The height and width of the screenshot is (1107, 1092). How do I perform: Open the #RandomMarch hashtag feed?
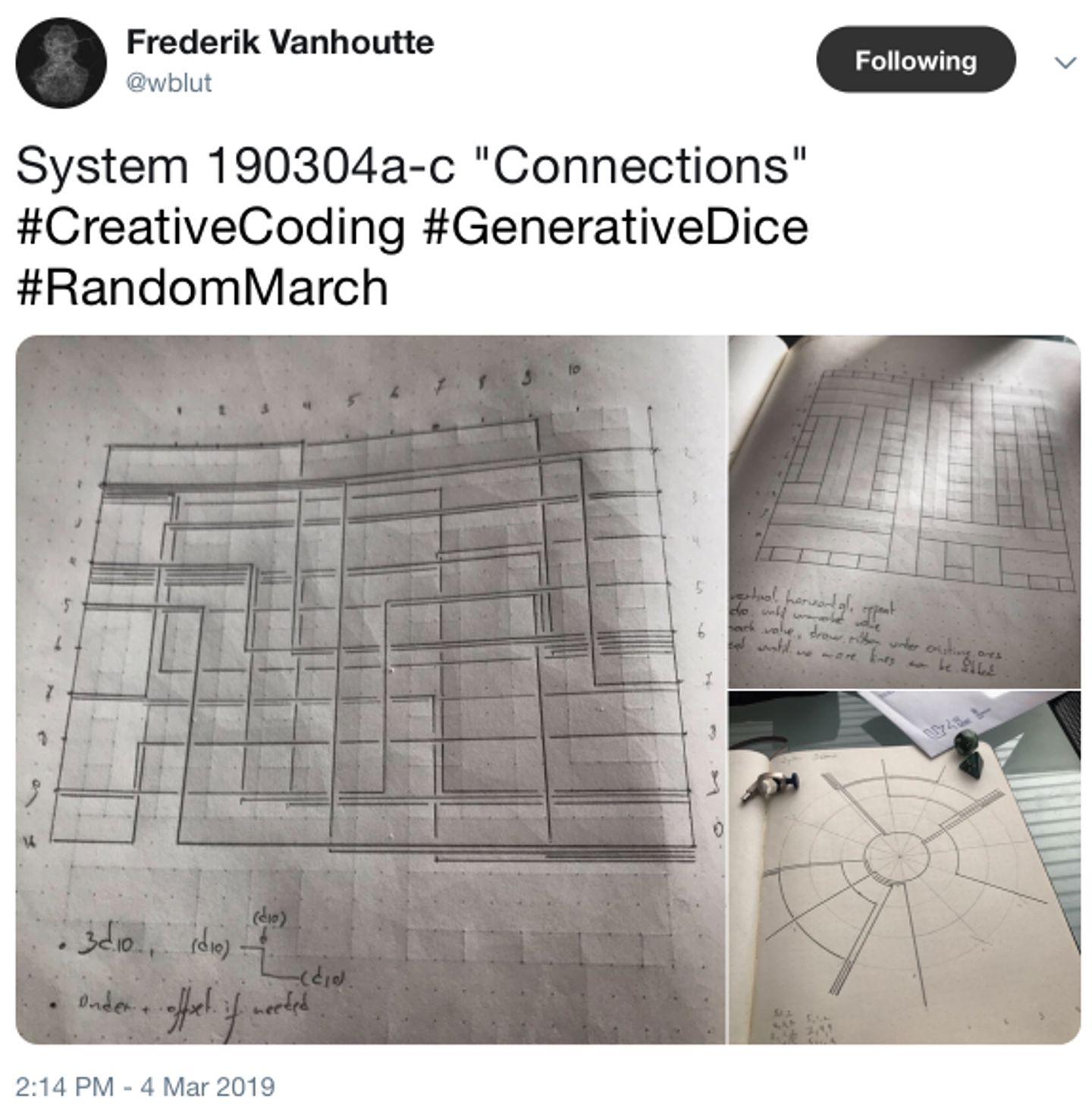coord(201,288)
